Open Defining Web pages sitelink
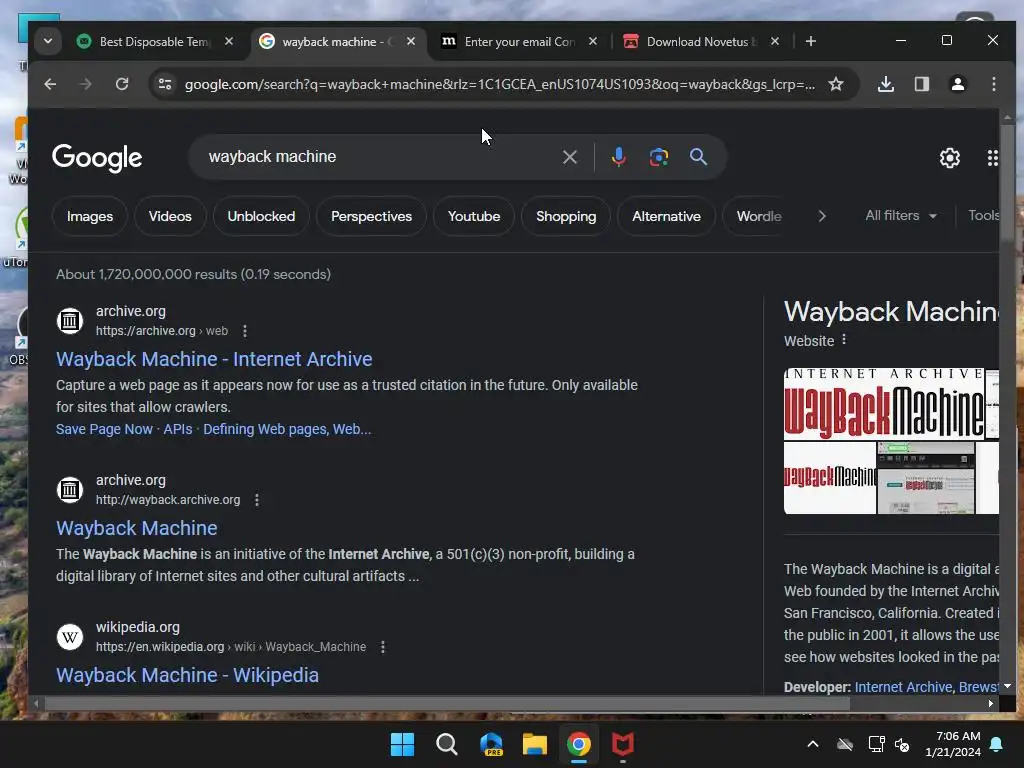The height and width of the screenshot is (768, 1024). point(287,429)
